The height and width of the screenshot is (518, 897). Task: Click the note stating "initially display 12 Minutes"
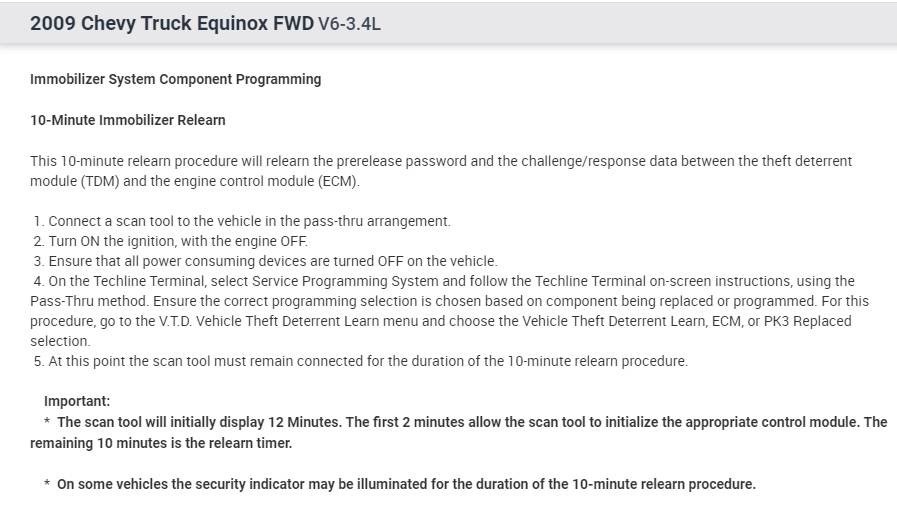470,422
